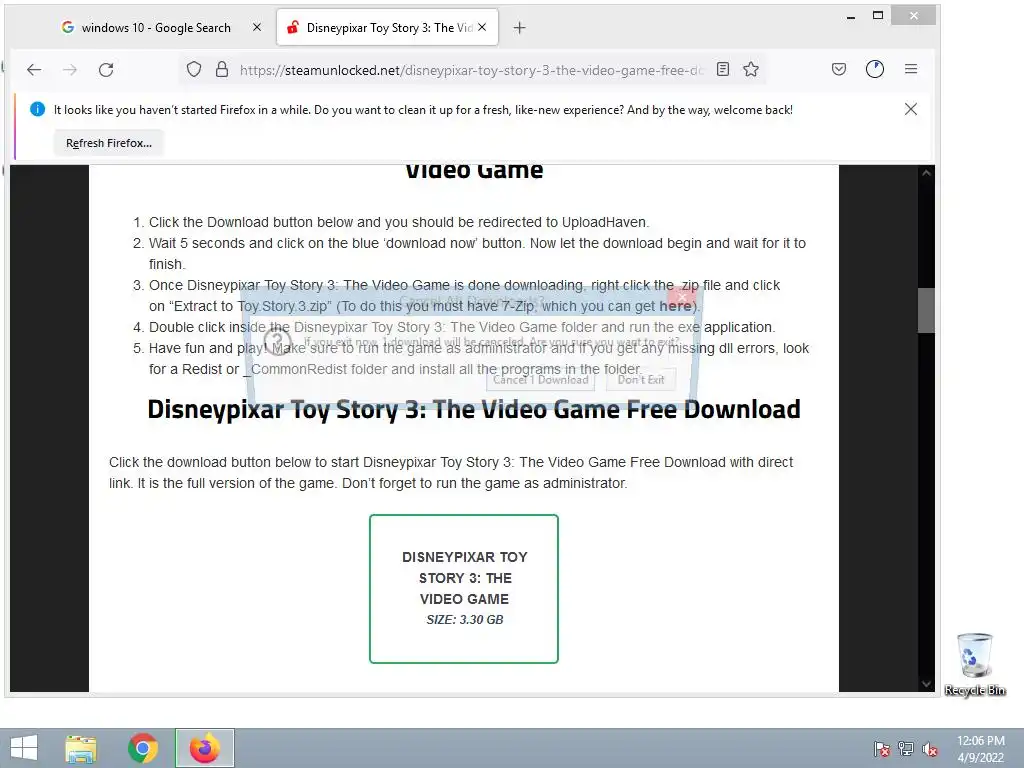Reload the page with the refresh icon

point(106,69)
